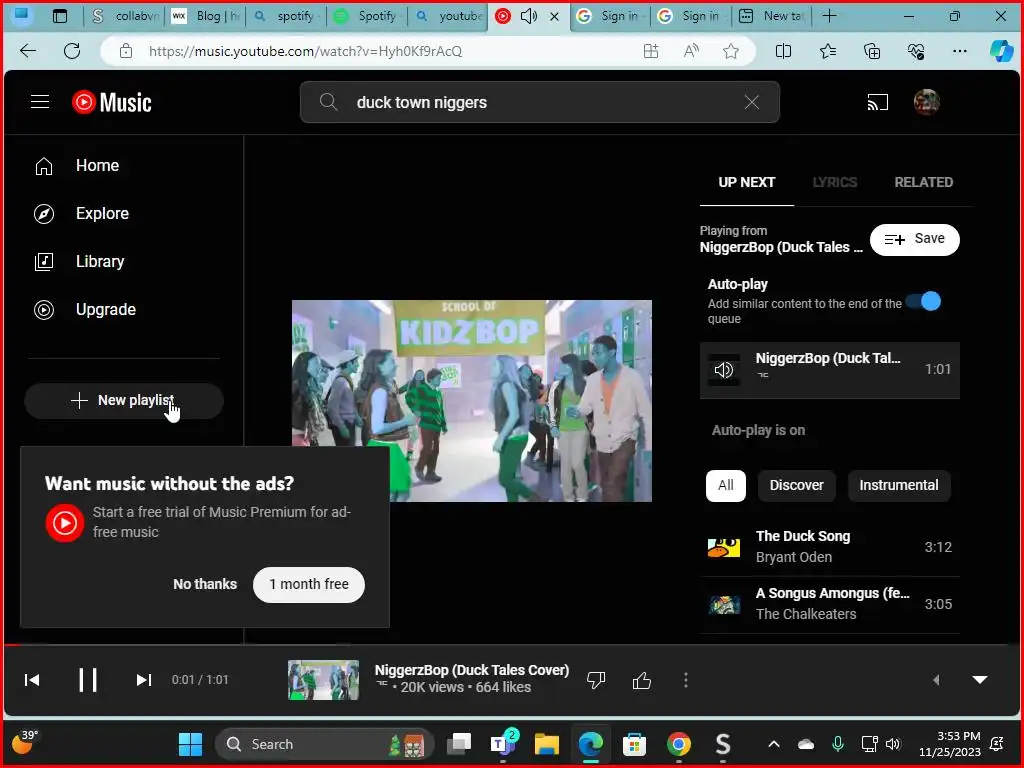Image resolution: width=1024 pixels, height=768 pixels.
Task: Play The Duck Song by Bryant Oden
Action: pyautogui.click(x=829, y=547)
